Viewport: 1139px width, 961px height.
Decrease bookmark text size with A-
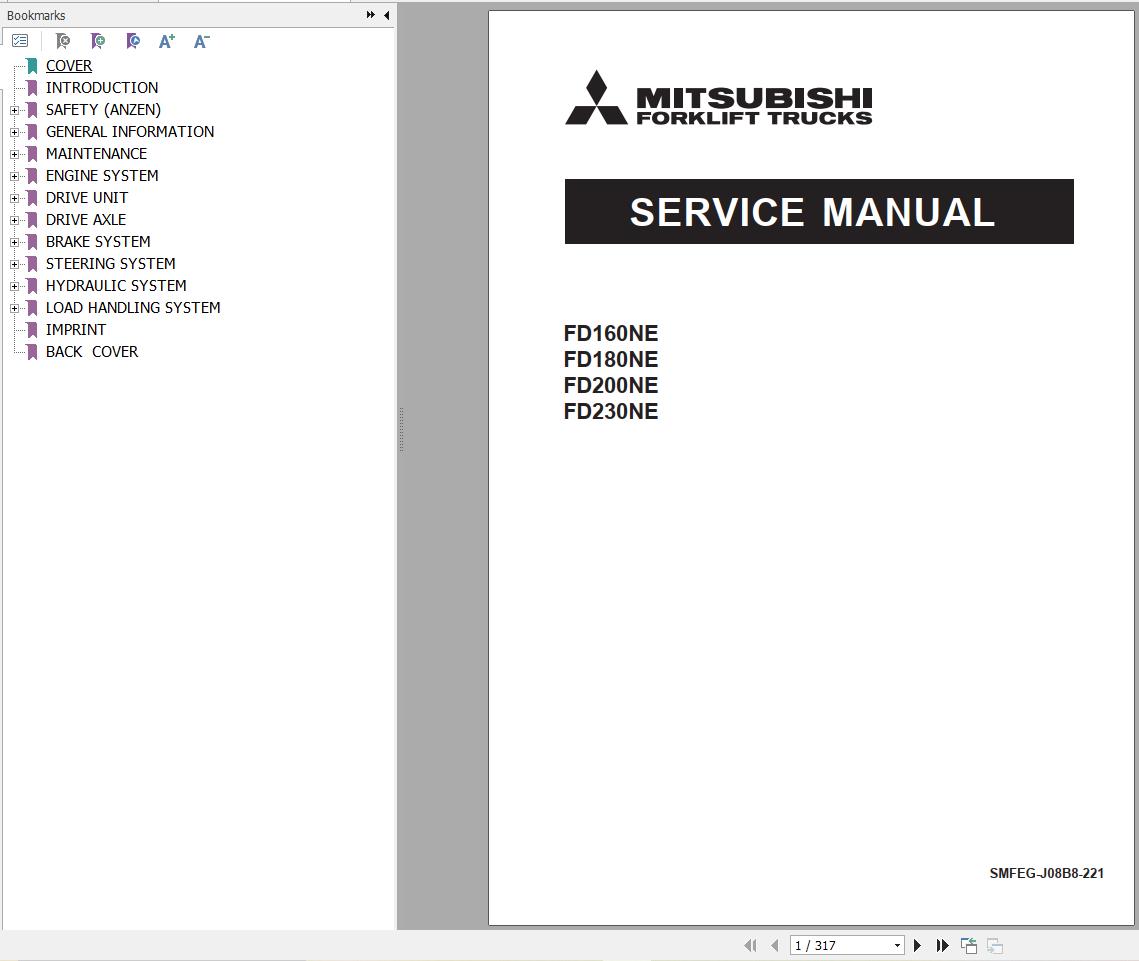pyautogui.click(x=202, y=41)
